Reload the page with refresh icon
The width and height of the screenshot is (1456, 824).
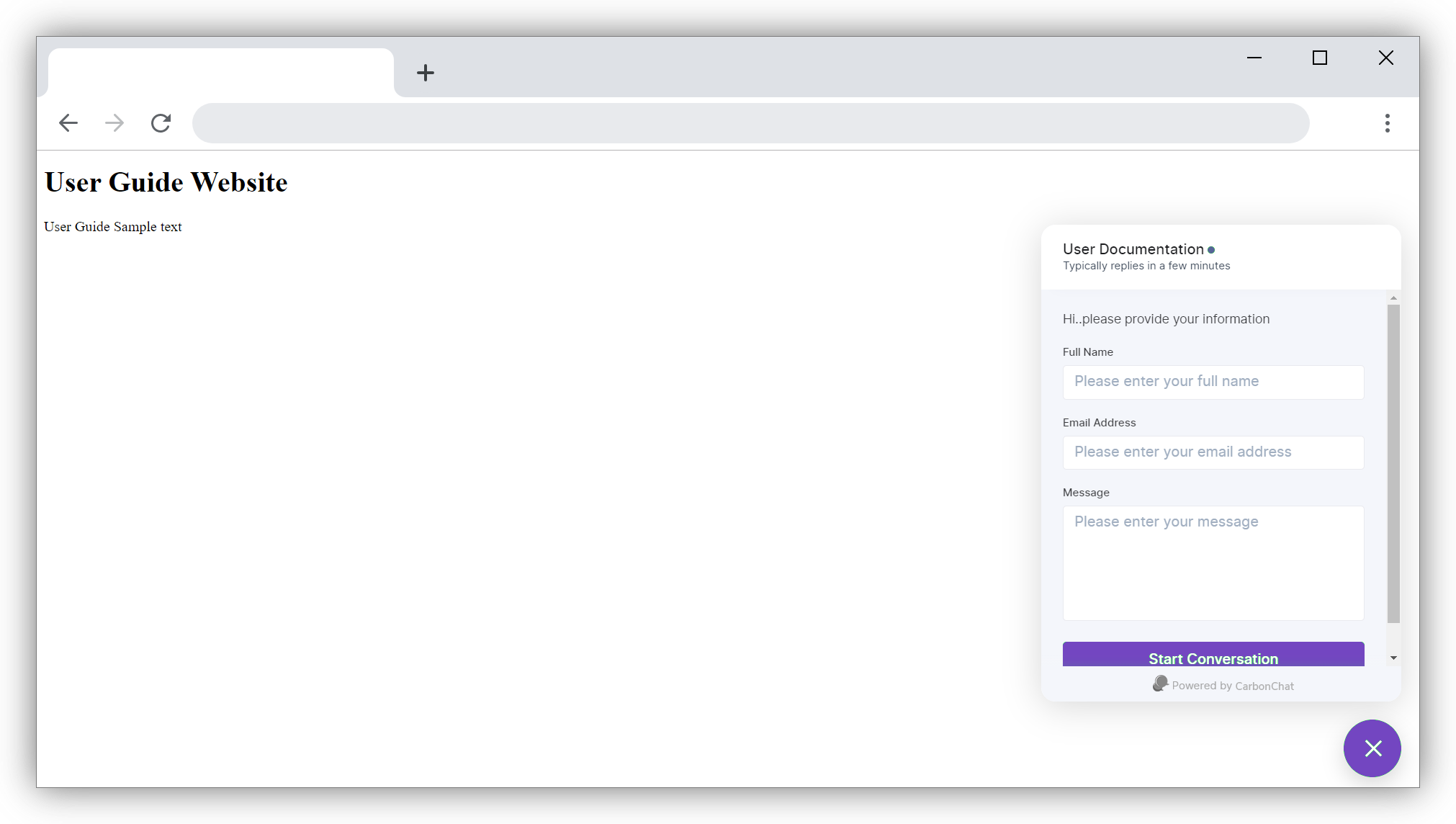point(161,123)
